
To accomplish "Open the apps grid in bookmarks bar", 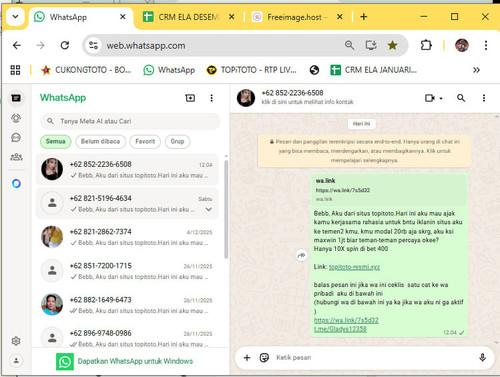I will click(x=15, y=70).
